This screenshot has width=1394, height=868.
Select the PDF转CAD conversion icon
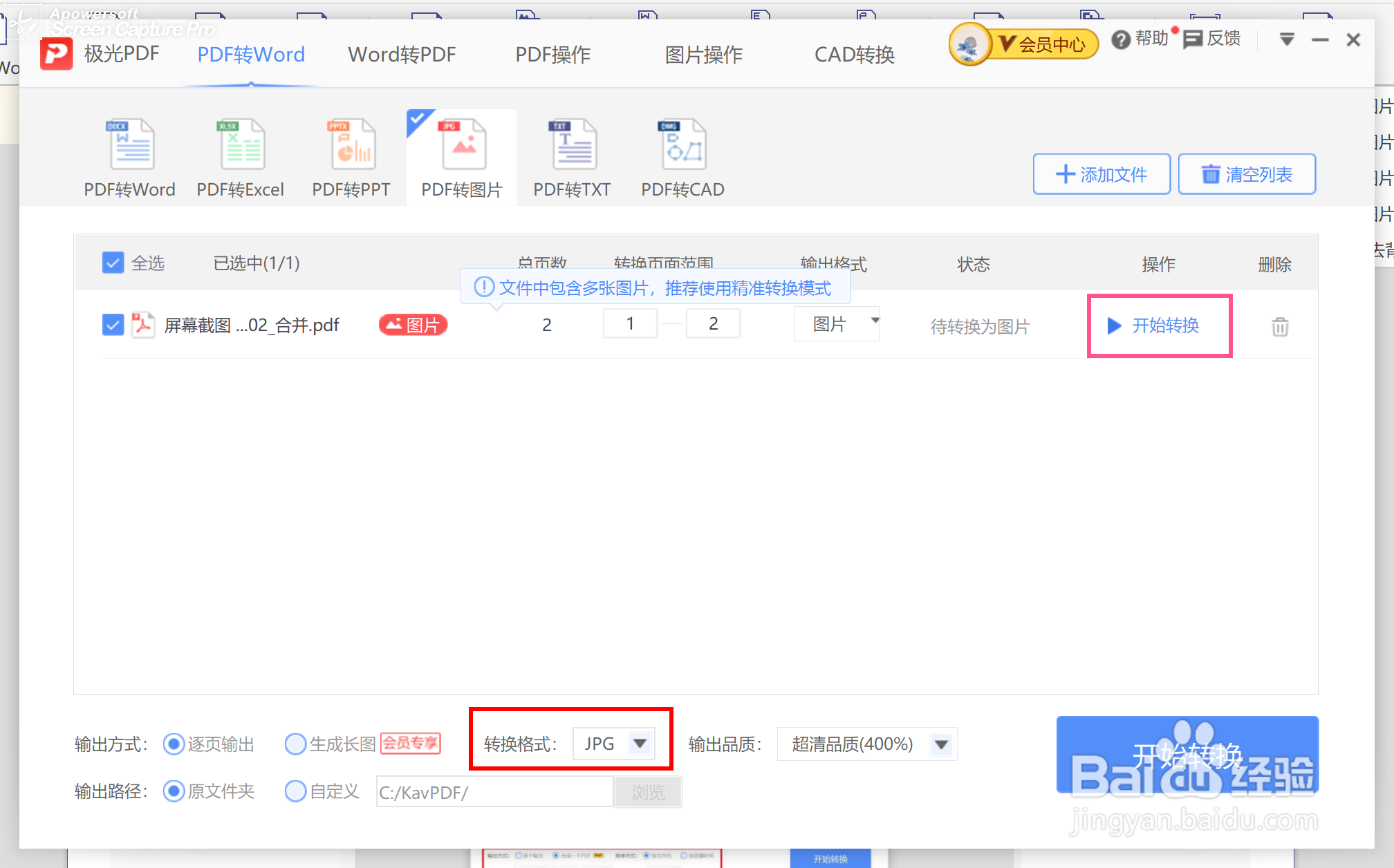click(682, 144)
